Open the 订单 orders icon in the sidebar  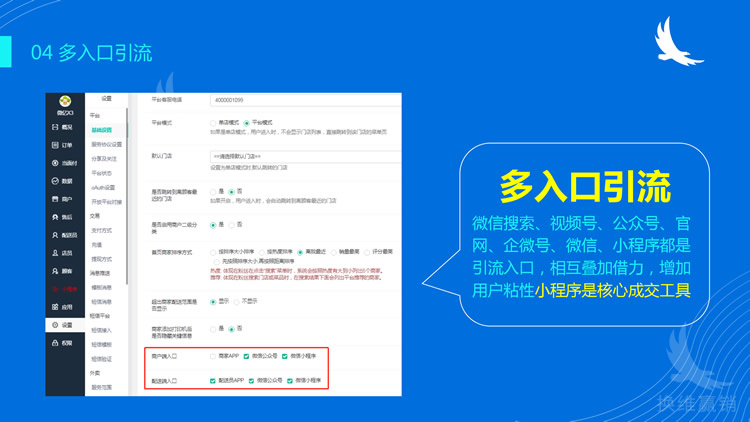[55, 145]
